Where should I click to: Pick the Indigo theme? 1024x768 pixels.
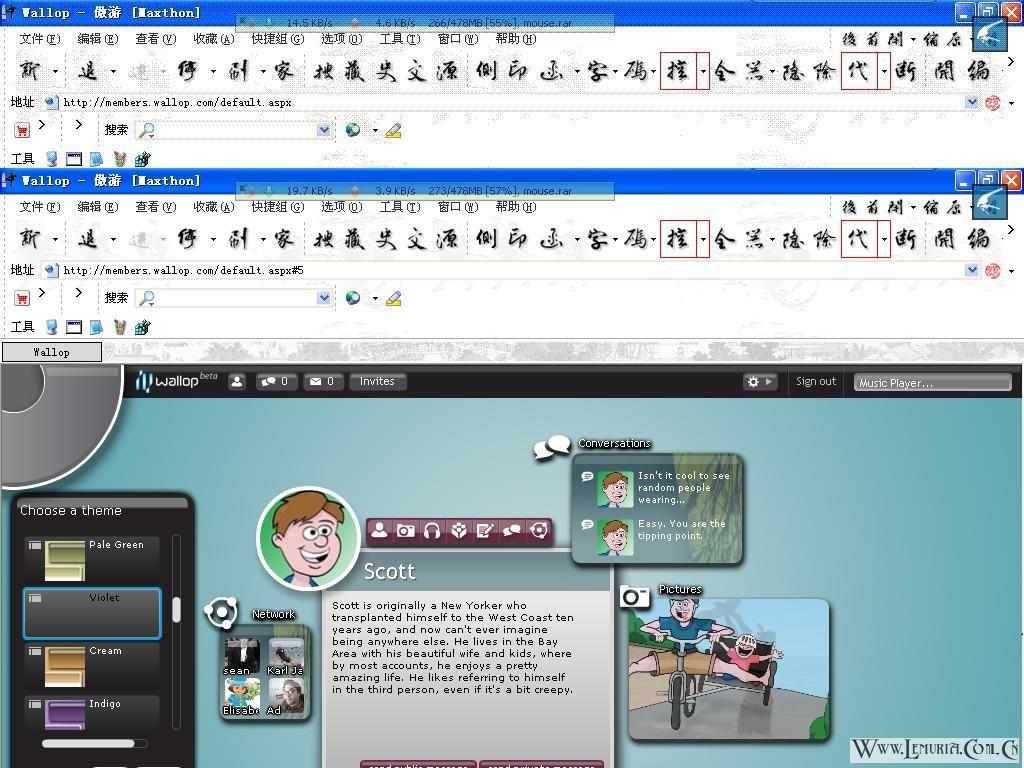tap(92, 713)
